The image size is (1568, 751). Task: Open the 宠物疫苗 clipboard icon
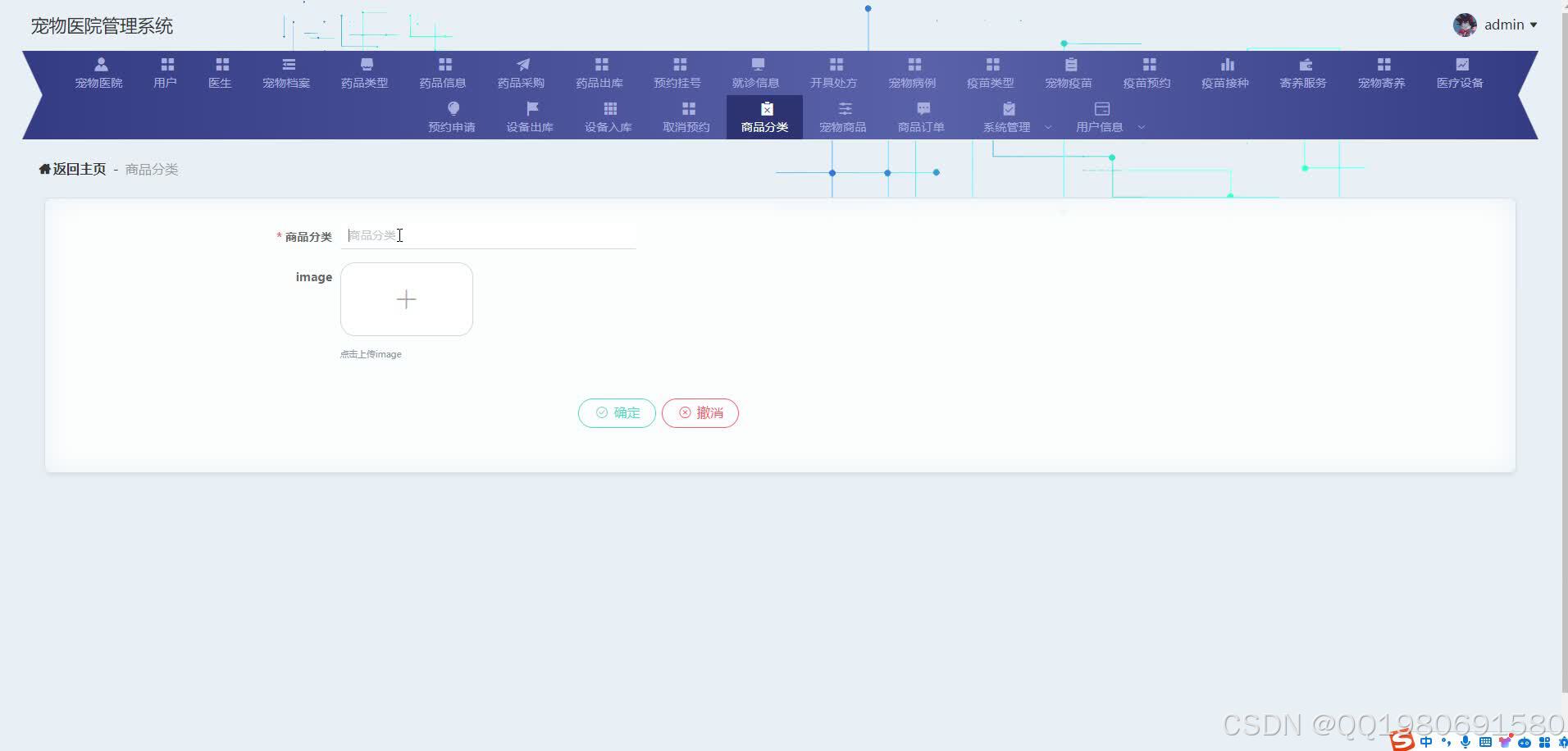pos(1071,64)
